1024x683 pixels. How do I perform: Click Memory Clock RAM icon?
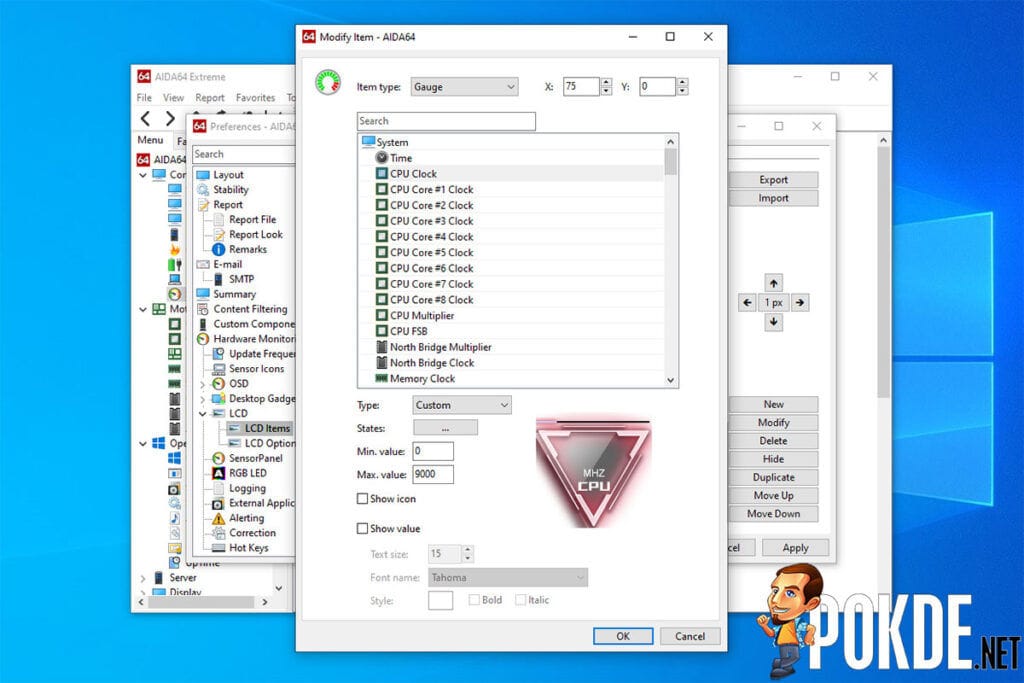(381, 378)
